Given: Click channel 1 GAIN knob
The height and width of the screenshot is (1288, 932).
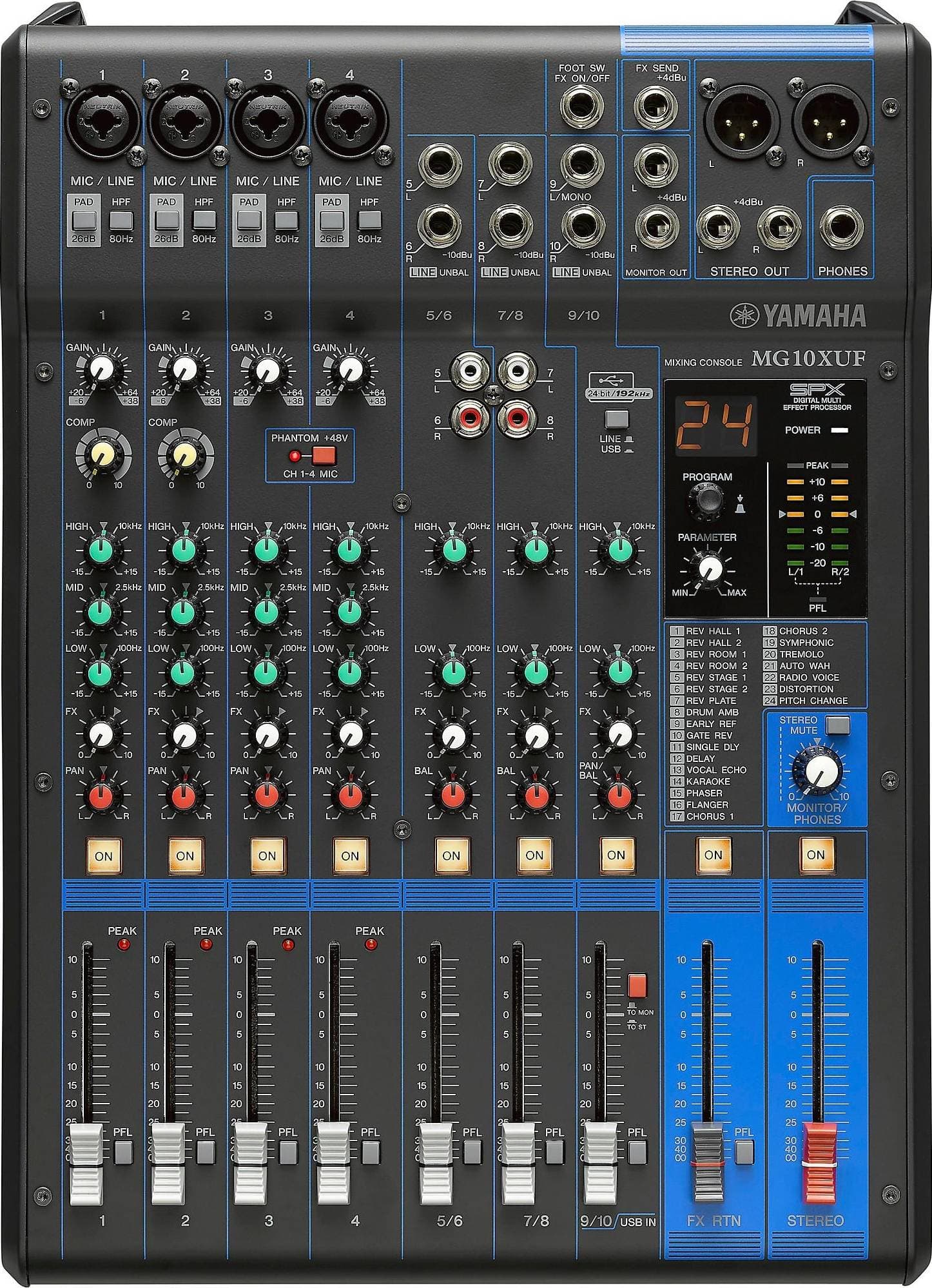Looking at the screenshot, I should [x=102, y=369].
